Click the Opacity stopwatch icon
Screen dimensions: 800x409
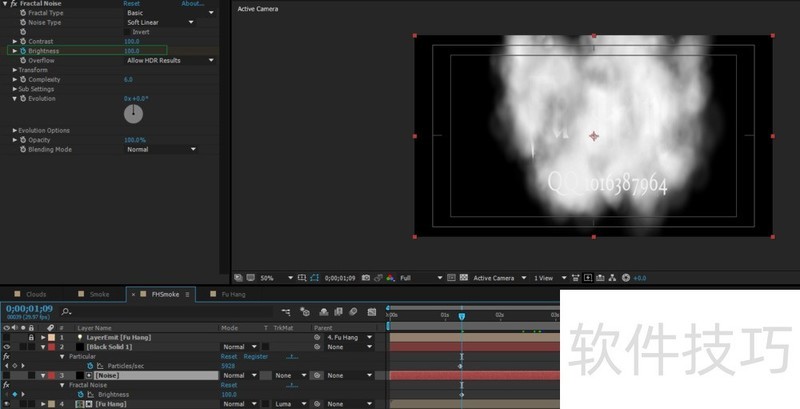(22, 140)
